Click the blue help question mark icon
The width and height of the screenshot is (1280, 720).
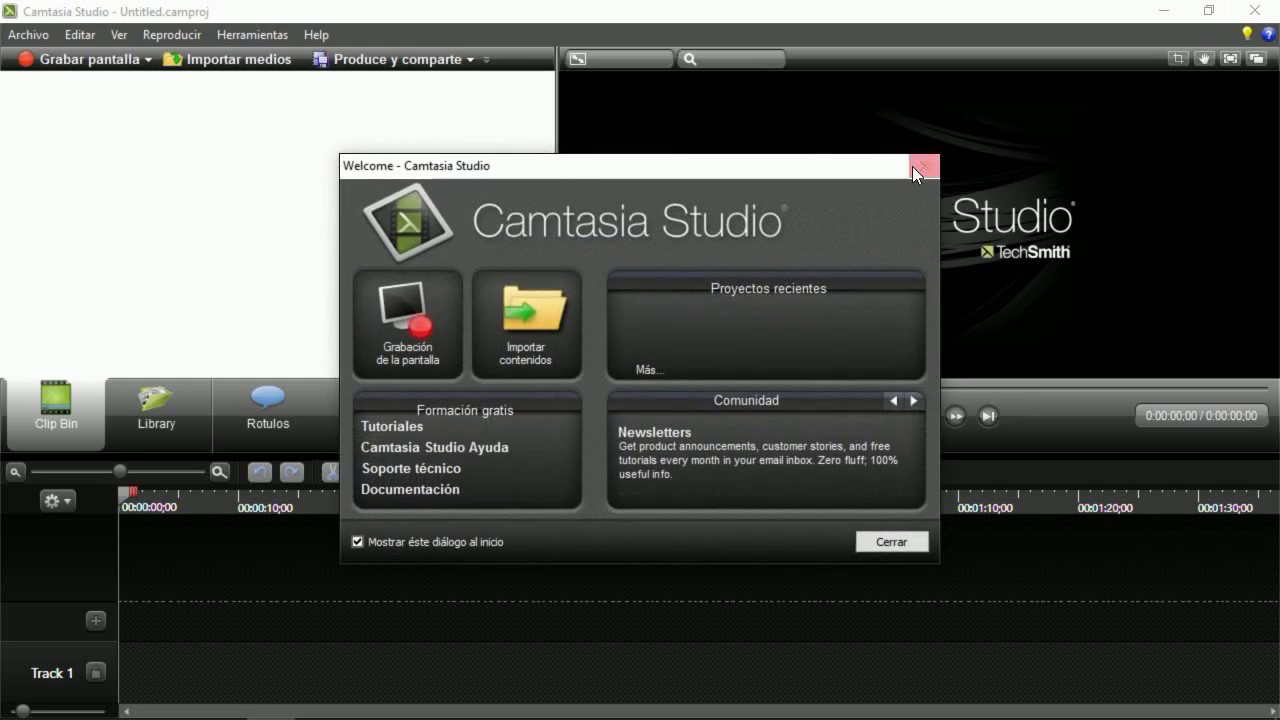pos(1268,34)
